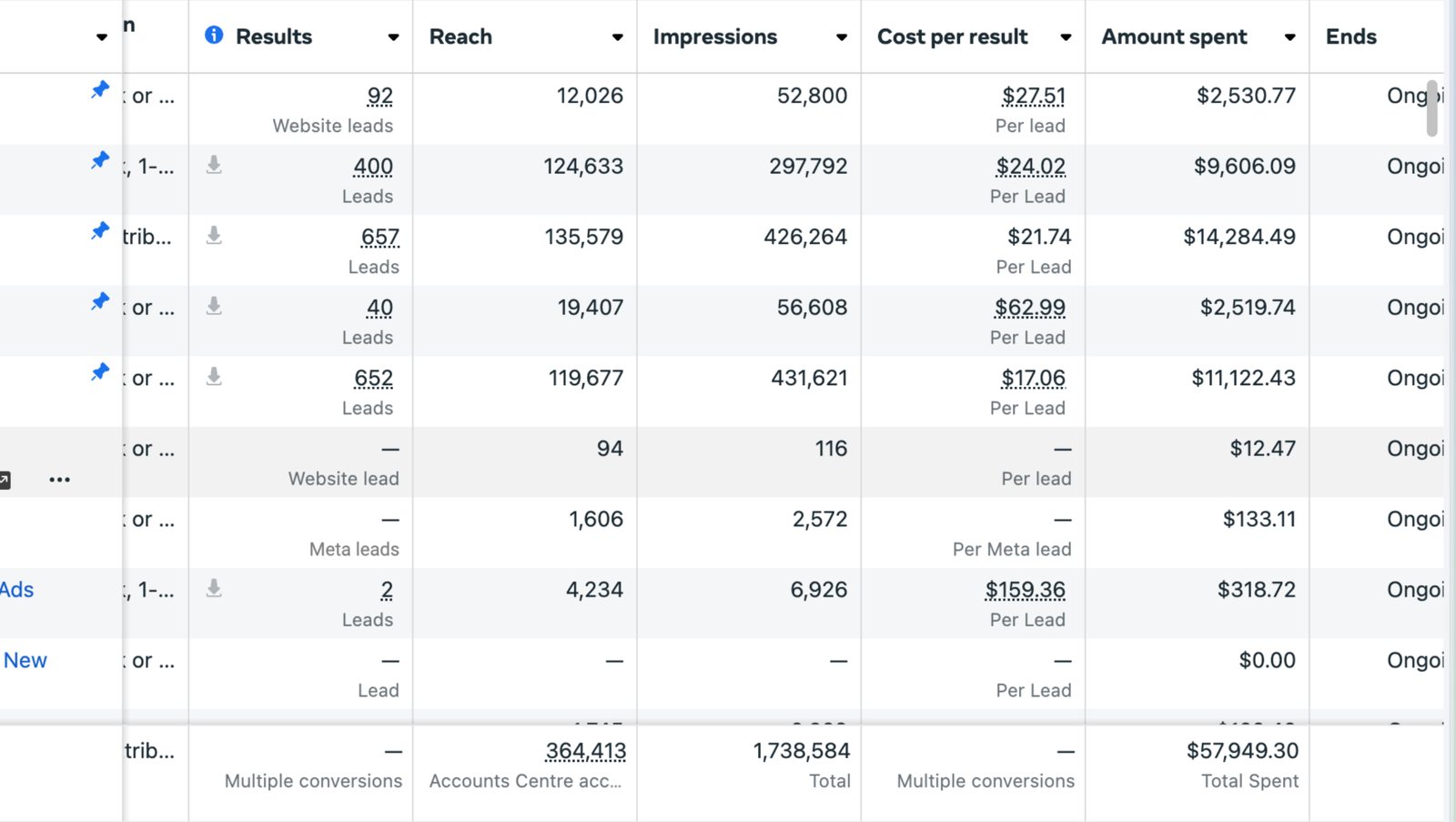Select the 1,738,584 total impressions value
1456x822 pixels.
click(x=802, y=751)
